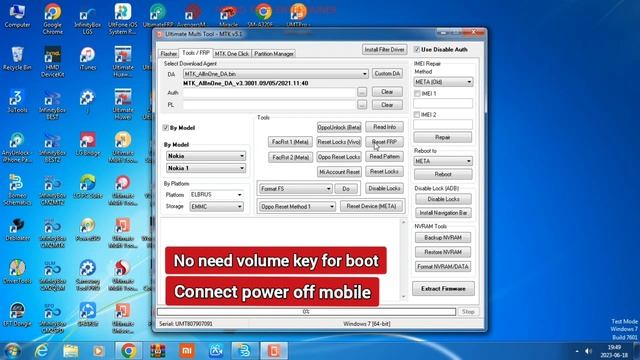Click the 0% progress bar
Viewport: 640px width, 360px height.
click(x=306, y=312)
